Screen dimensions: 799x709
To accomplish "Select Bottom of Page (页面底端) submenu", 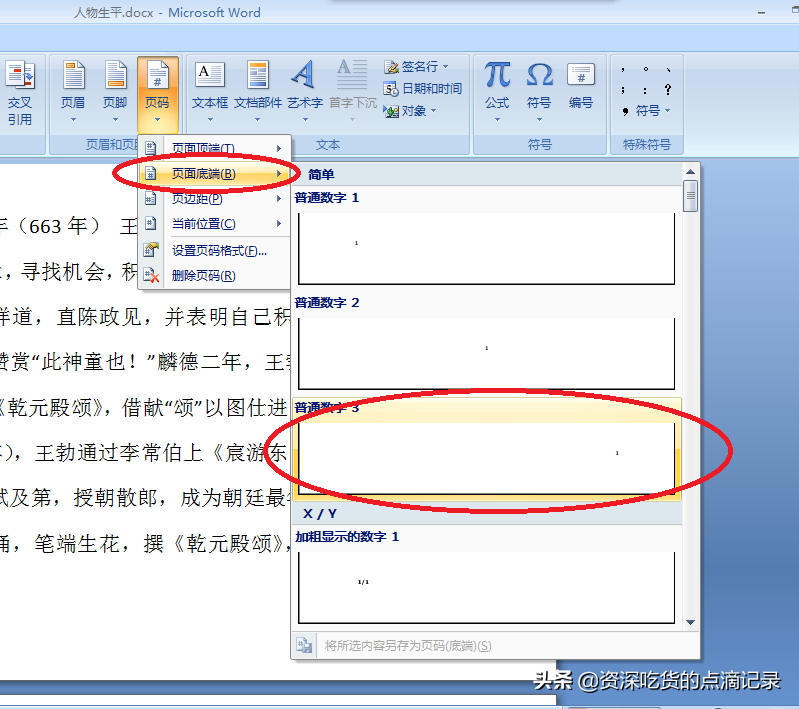I will [215, 173].
